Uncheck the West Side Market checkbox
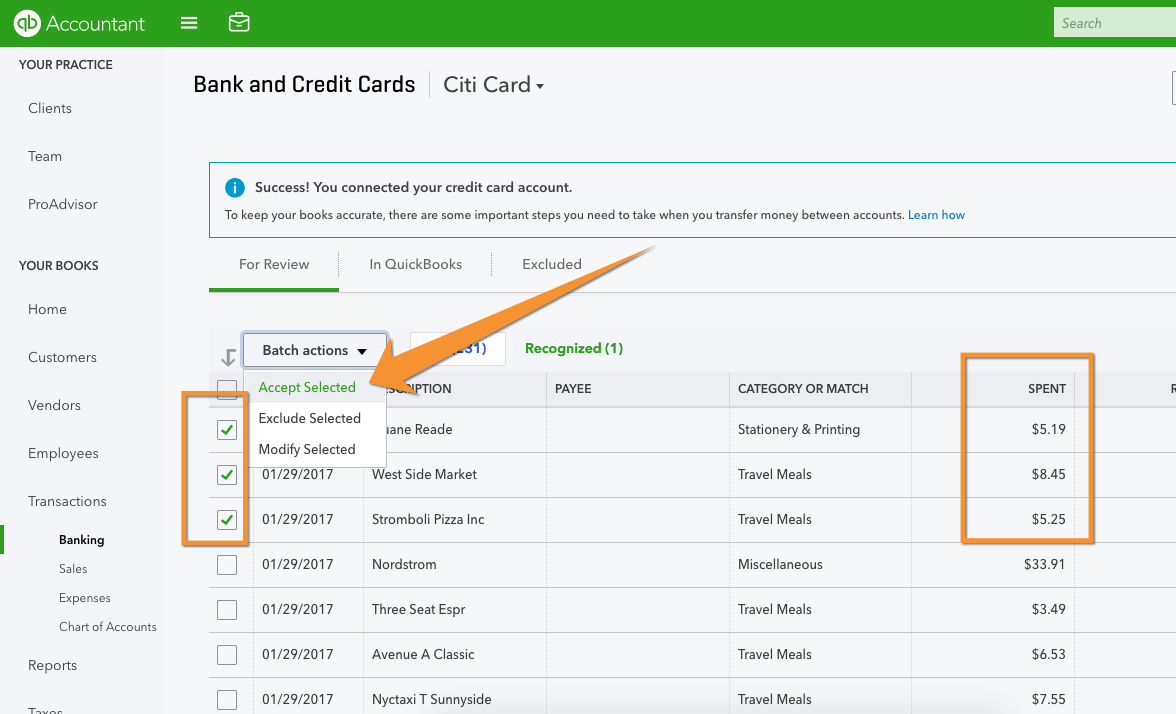This screenshot has height=714, width=1176. (x=226, y=475)
